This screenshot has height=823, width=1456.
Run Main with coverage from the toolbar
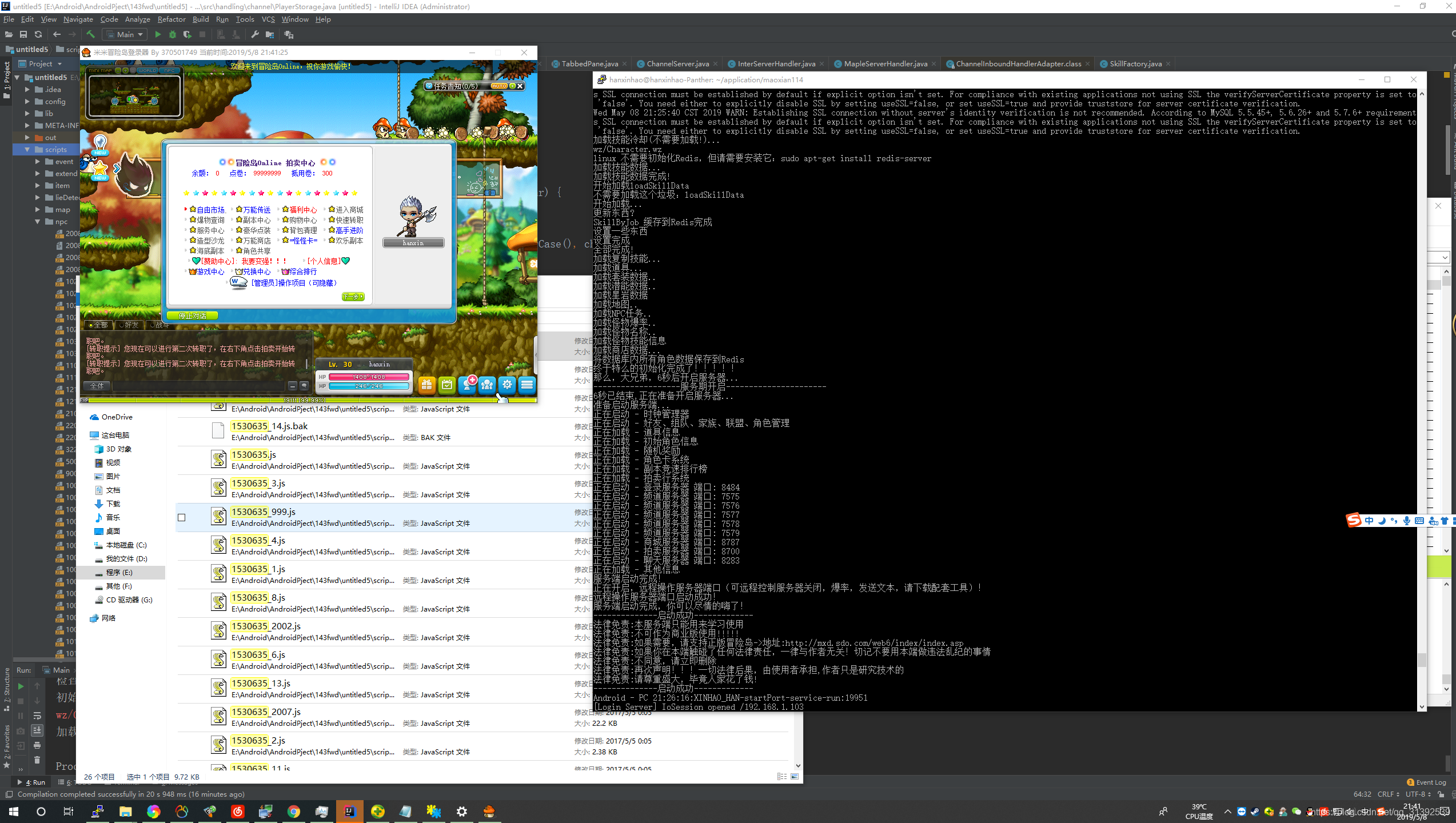188,35
